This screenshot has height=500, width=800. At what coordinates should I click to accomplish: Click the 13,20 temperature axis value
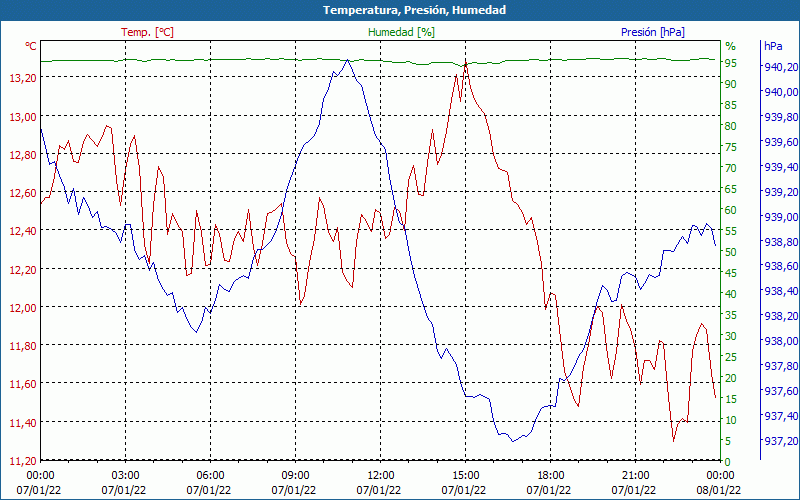(23, 78)
